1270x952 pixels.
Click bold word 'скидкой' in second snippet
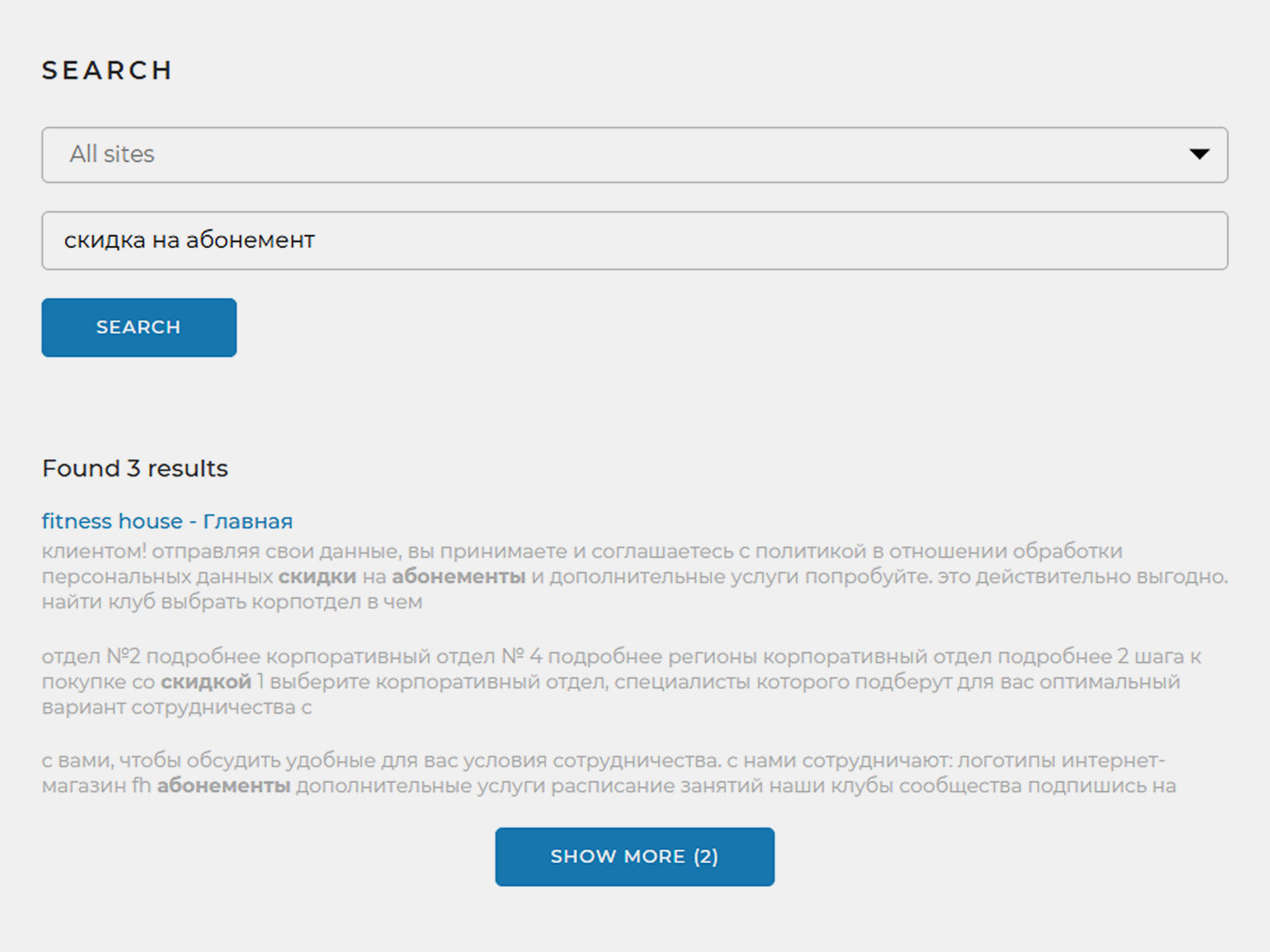pos(205,682)
